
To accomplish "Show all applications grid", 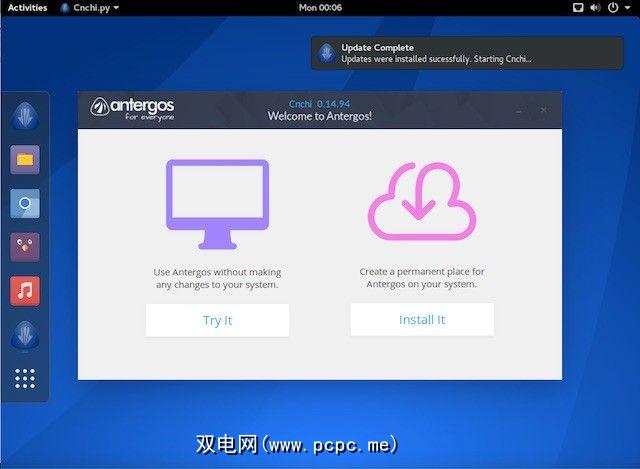I will [x=25, y=378].
